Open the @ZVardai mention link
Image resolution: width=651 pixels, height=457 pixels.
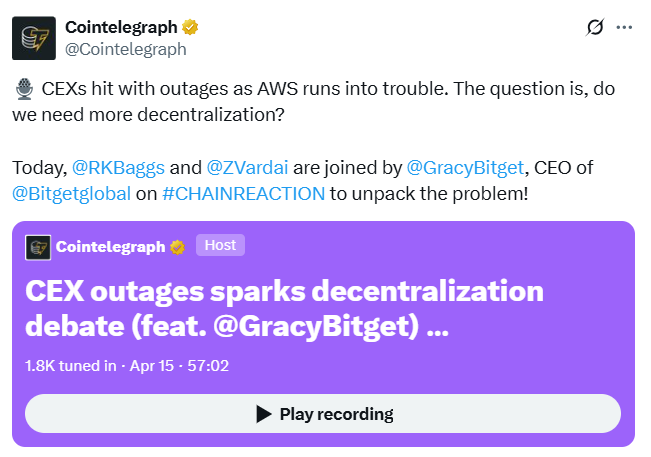pos(245,166)
